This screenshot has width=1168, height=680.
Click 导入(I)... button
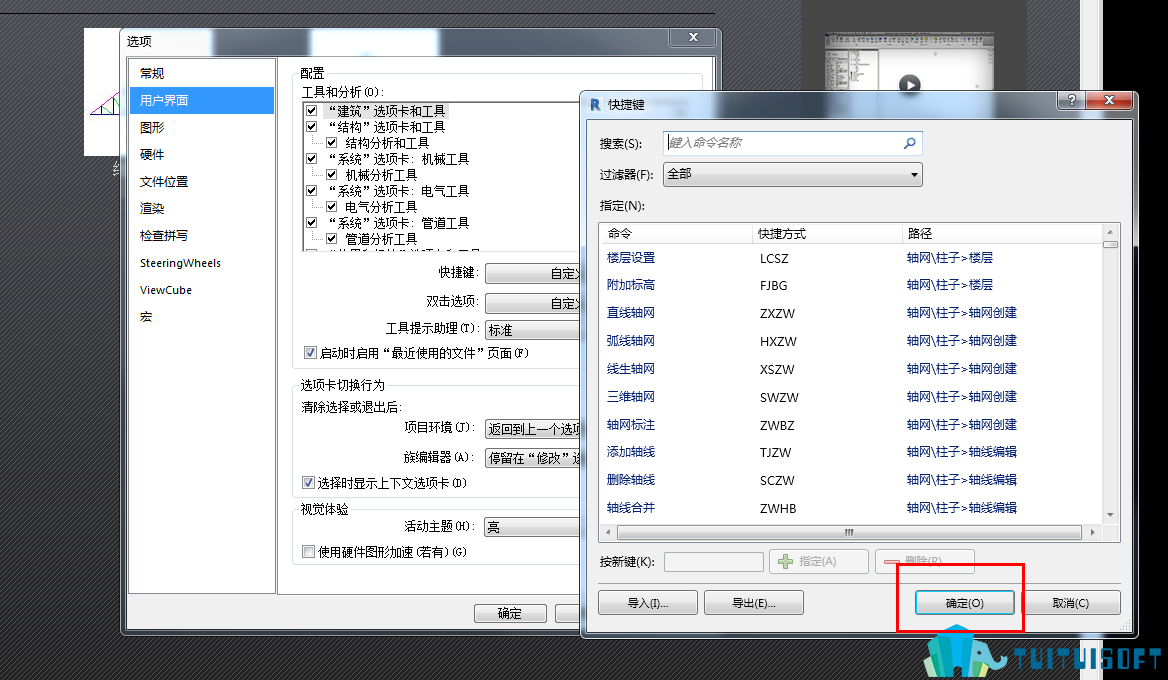tap(648, 603)
